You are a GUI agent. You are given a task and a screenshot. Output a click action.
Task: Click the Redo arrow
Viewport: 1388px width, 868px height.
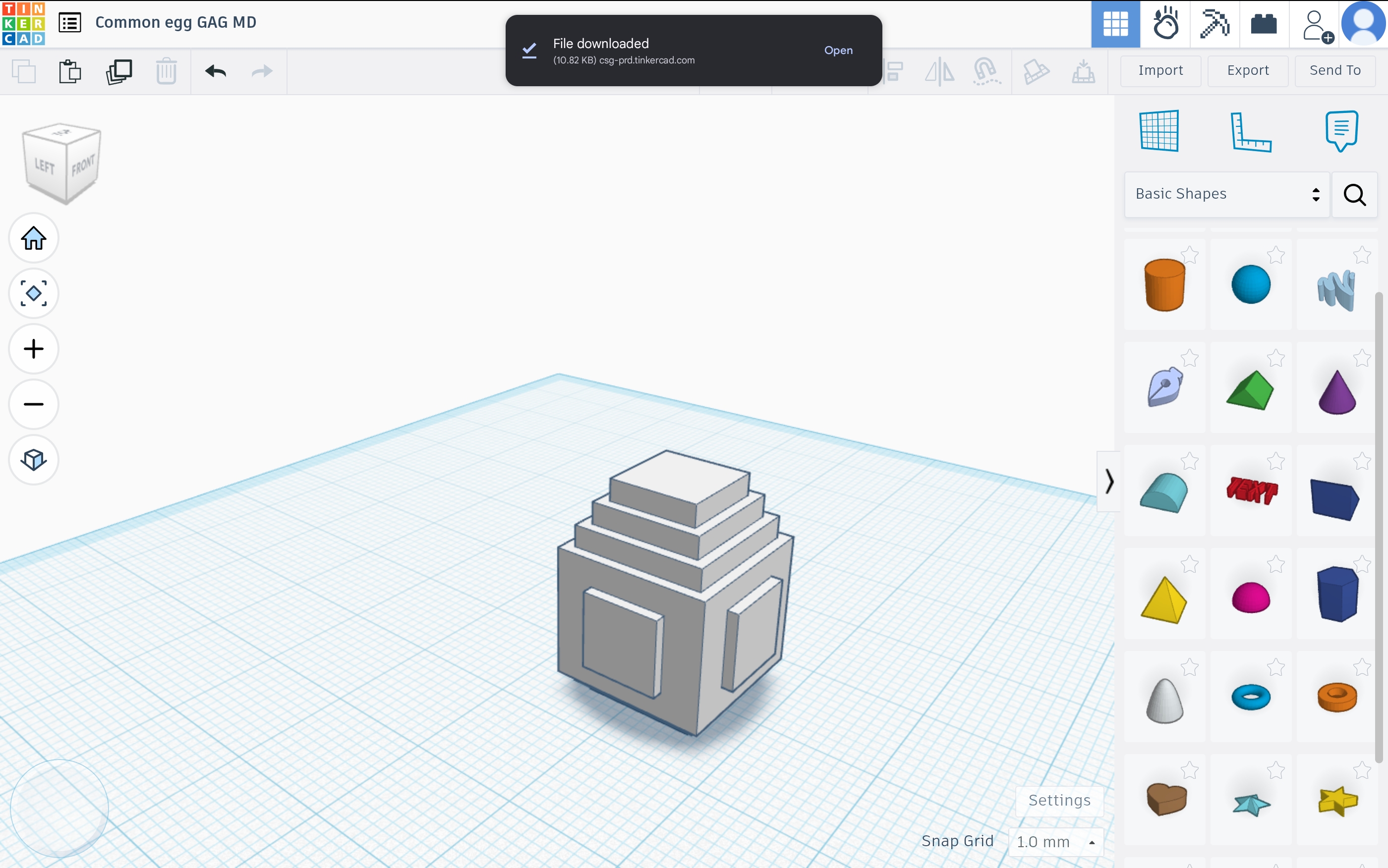click(x=262, y=71)
